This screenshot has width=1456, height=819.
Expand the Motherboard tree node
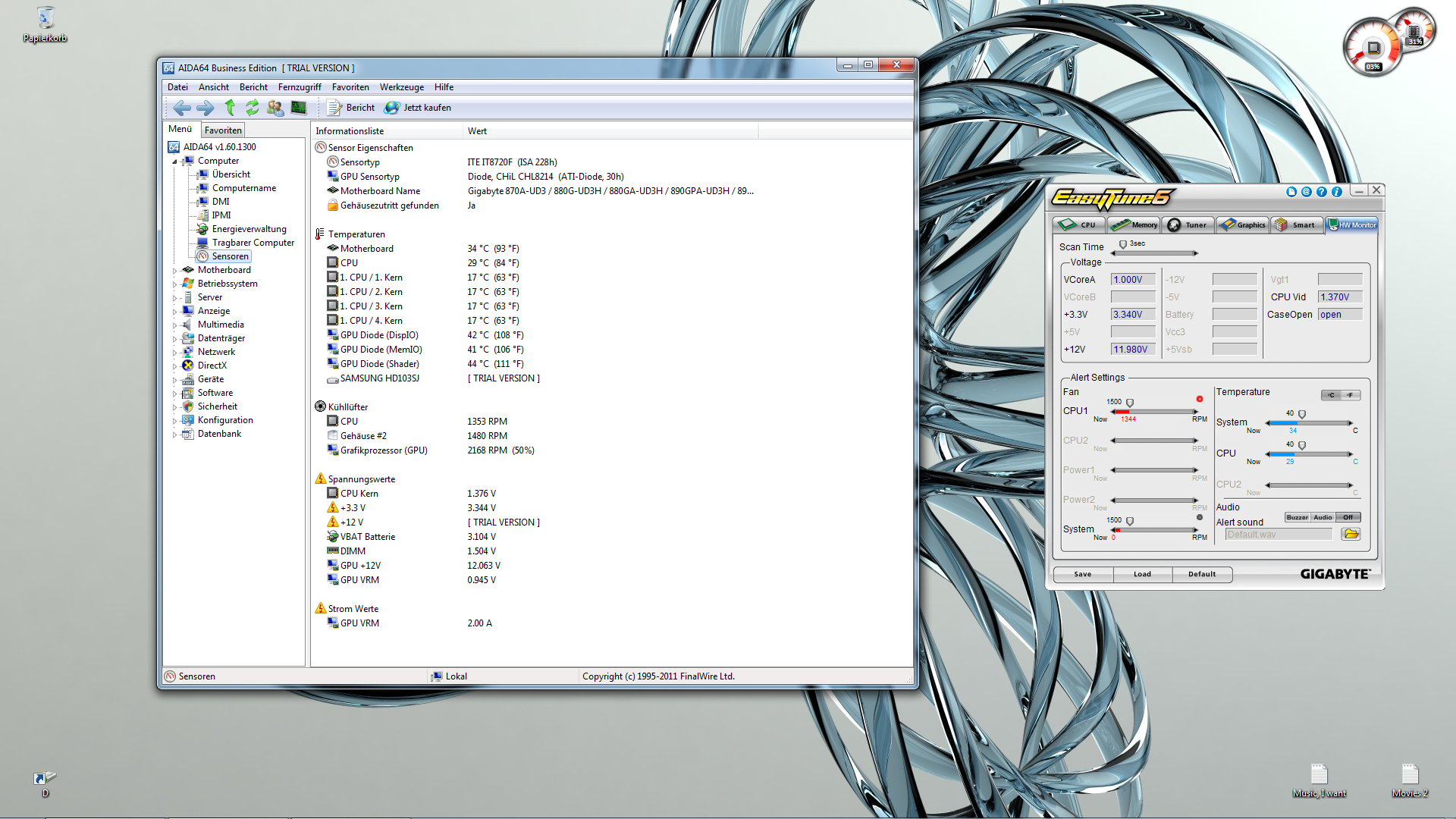click(174, 271)
